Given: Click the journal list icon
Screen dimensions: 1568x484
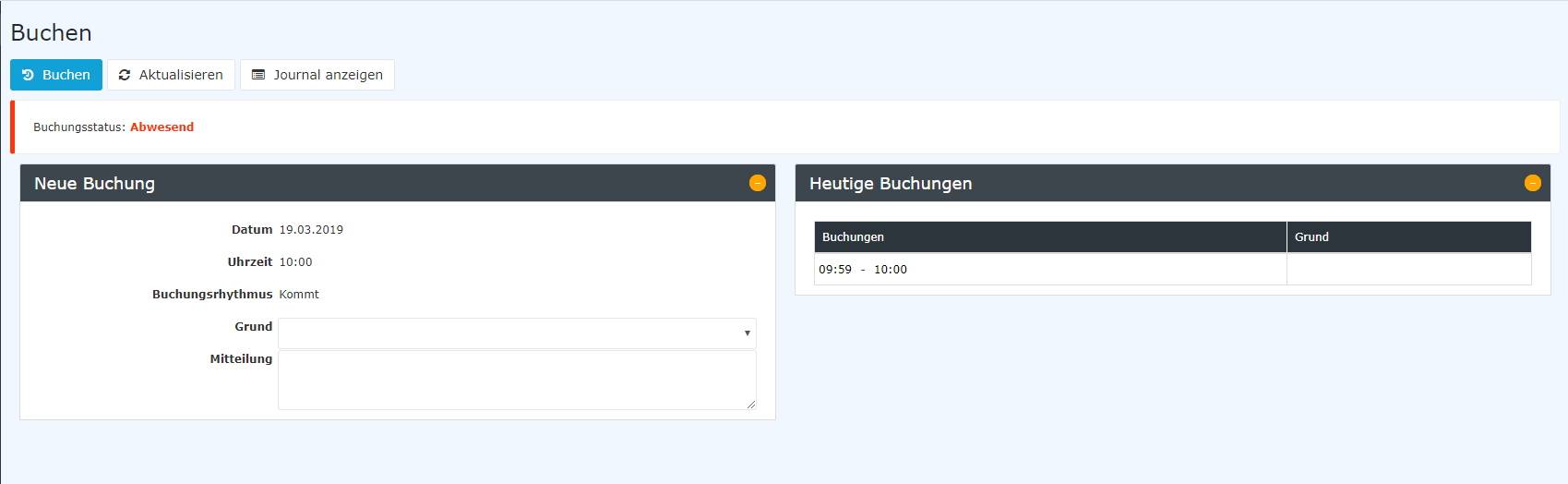Looking at the screenshot, I should click(258, 75).
